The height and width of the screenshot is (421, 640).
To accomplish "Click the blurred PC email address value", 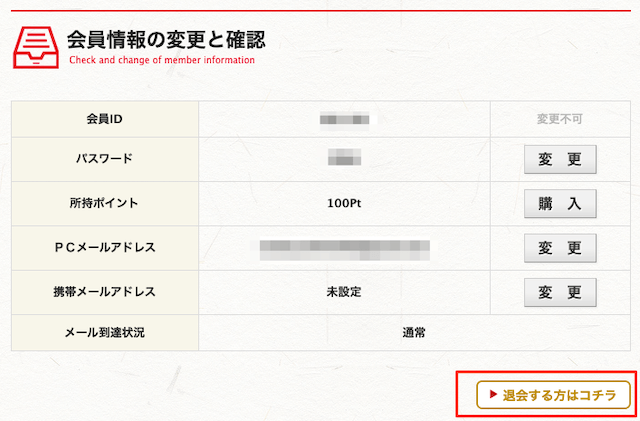I will 344,250.
